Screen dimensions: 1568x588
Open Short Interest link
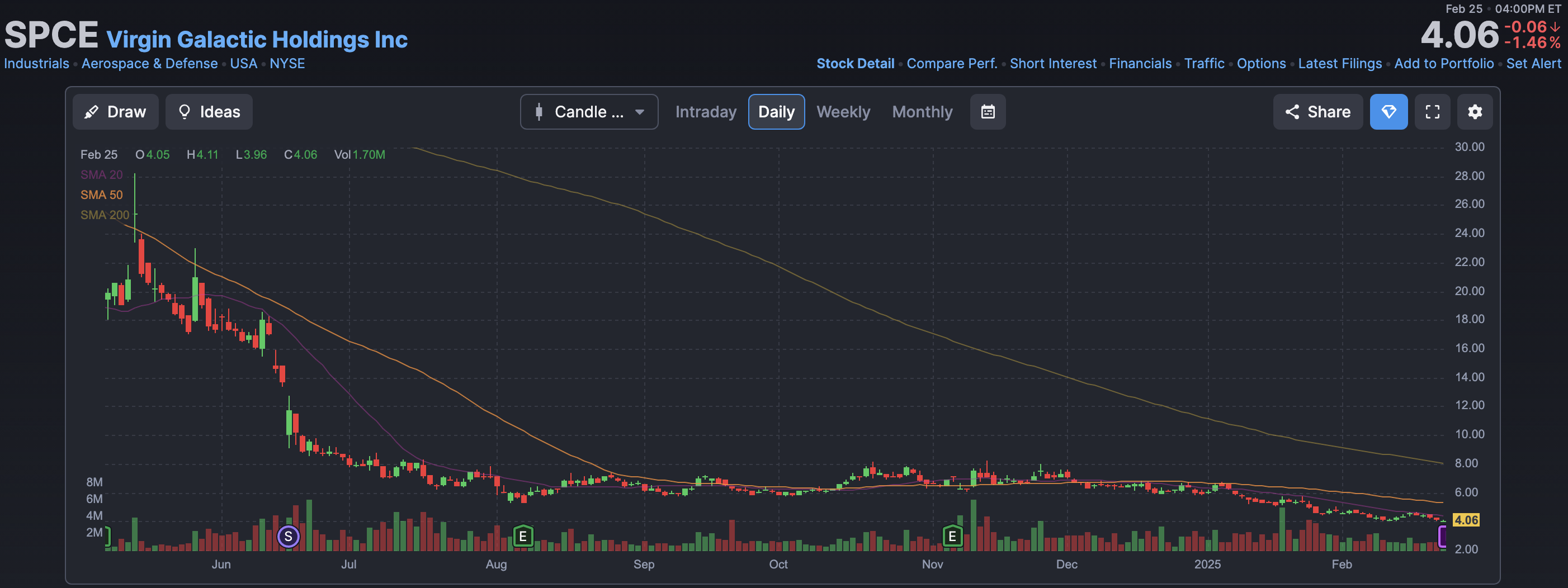[x=1052, y=63]
